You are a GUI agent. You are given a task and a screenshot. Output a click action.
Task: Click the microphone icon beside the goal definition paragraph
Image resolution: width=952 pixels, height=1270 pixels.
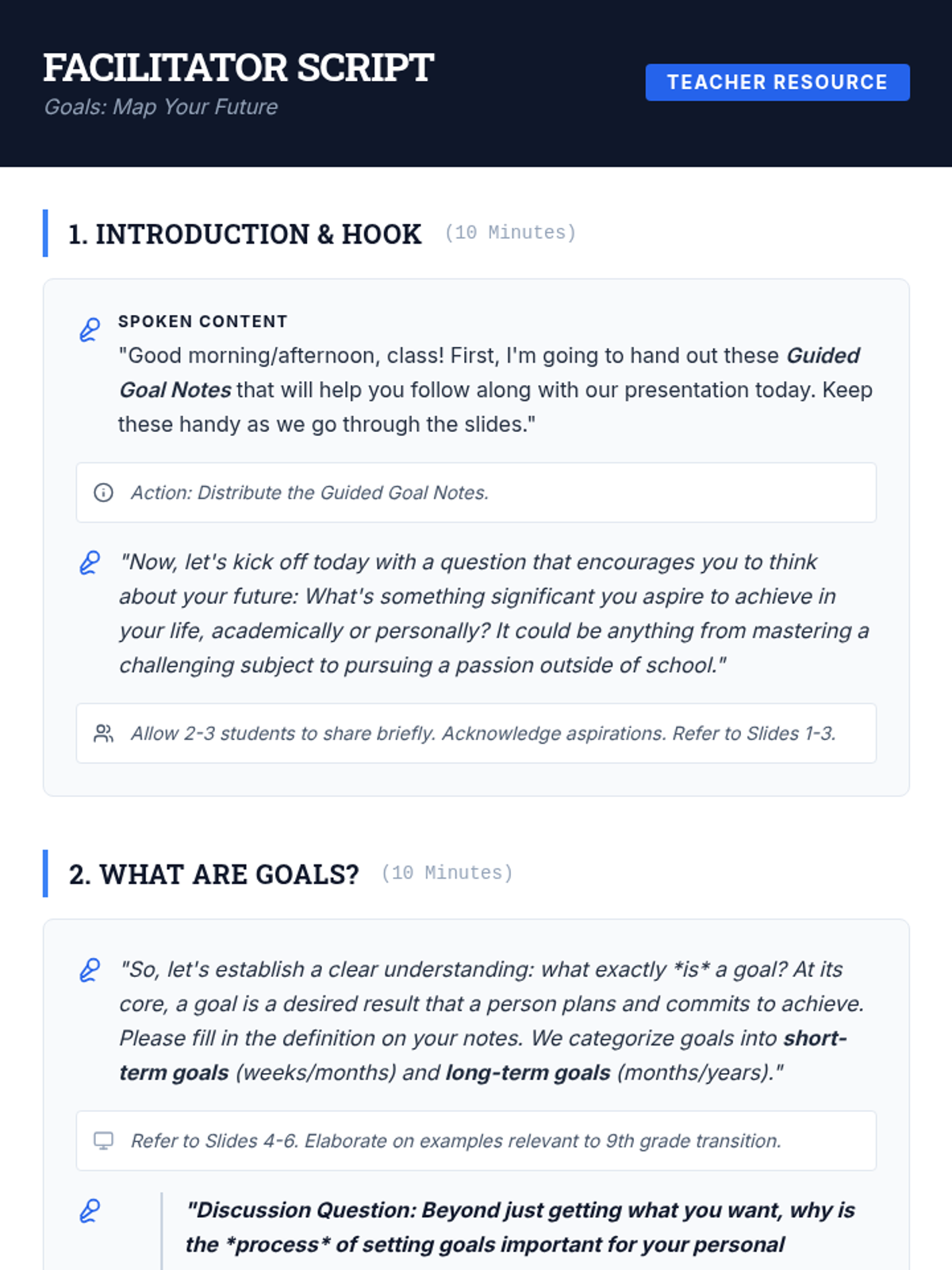point(90,970)
